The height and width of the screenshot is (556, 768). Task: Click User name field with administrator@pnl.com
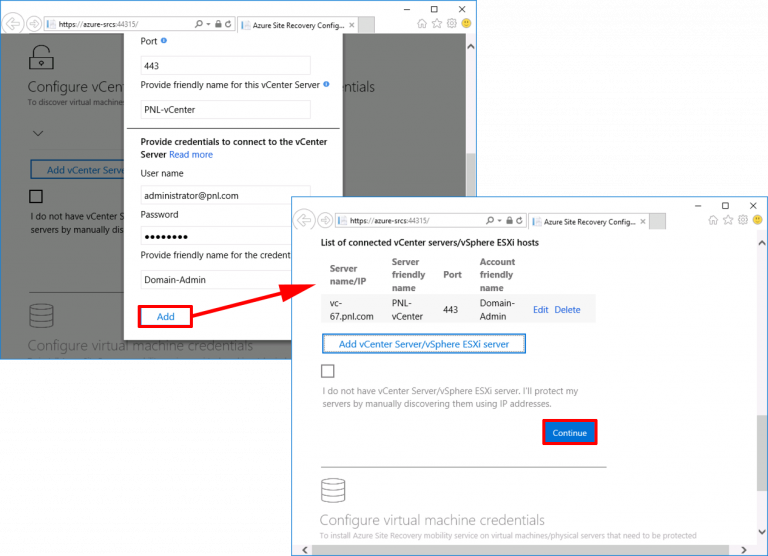pos(225,195)
